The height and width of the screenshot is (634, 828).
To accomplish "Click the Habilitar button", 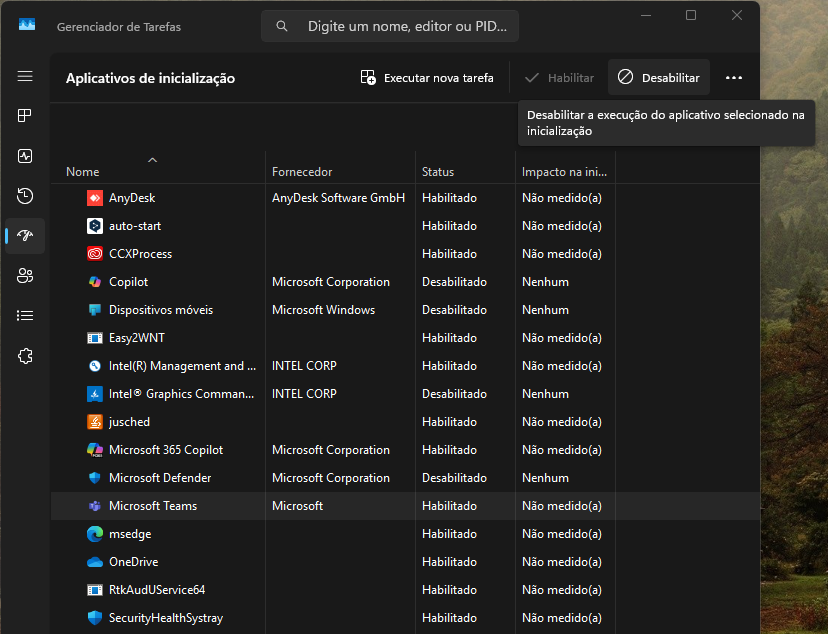I will 560,78.
